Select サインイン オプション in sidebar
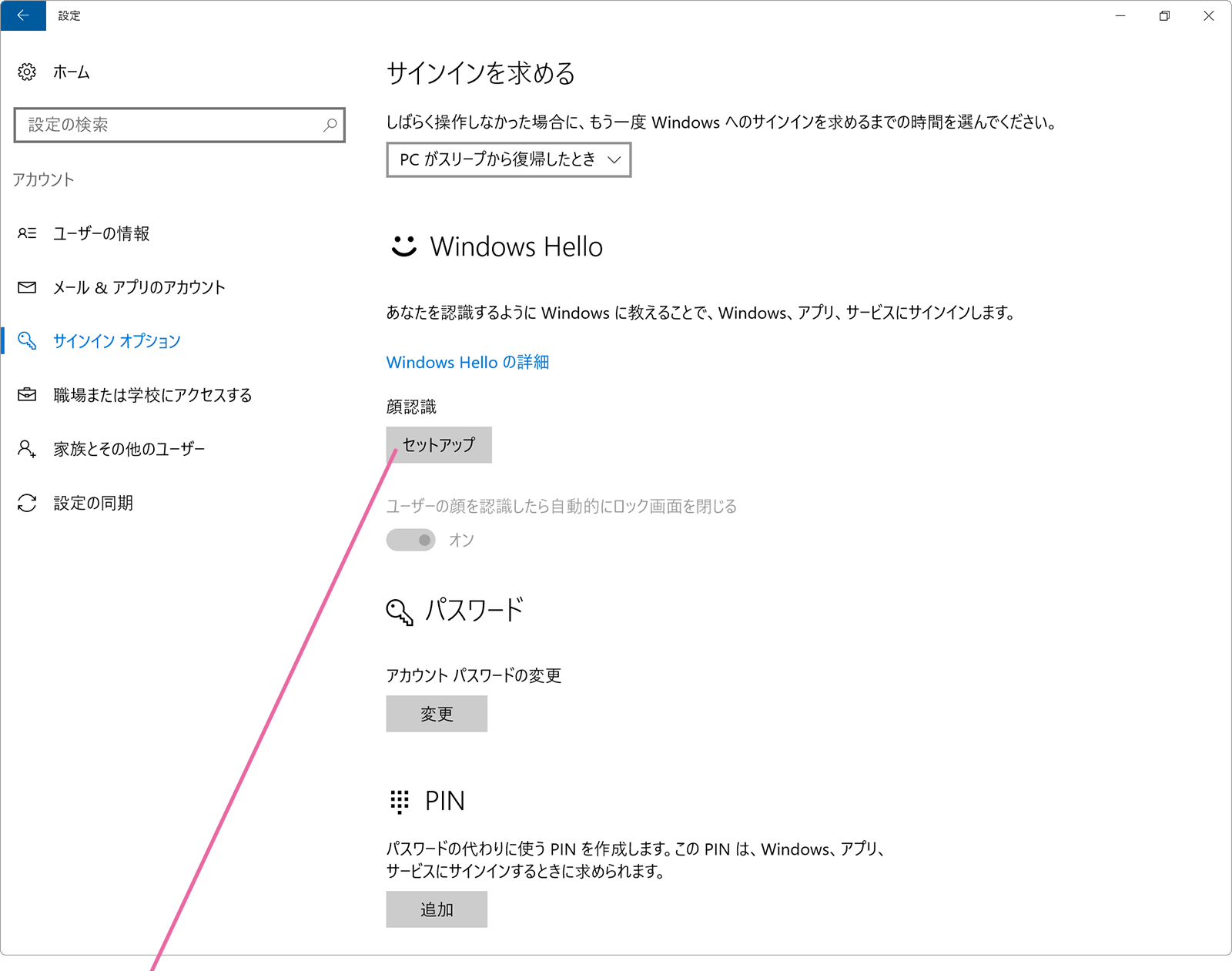The image size is (1232, 971). (117, 341)
